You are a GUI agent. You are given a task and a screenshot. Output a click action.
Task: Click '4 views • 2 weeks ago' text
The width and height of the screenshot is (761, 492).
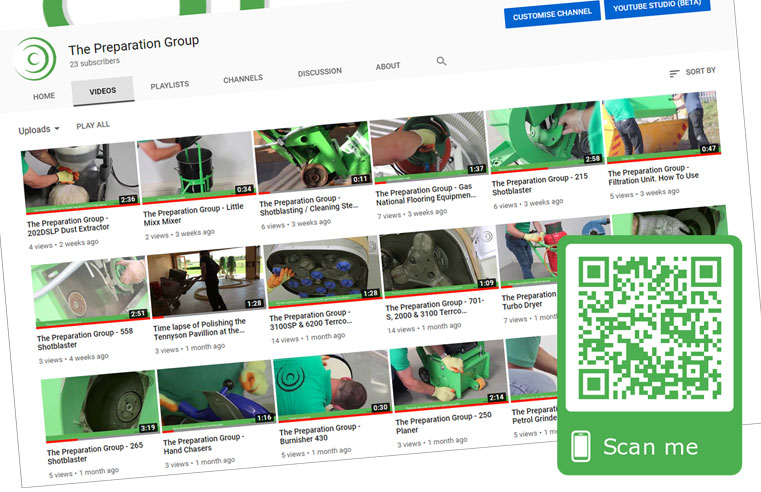click(64, 244)
